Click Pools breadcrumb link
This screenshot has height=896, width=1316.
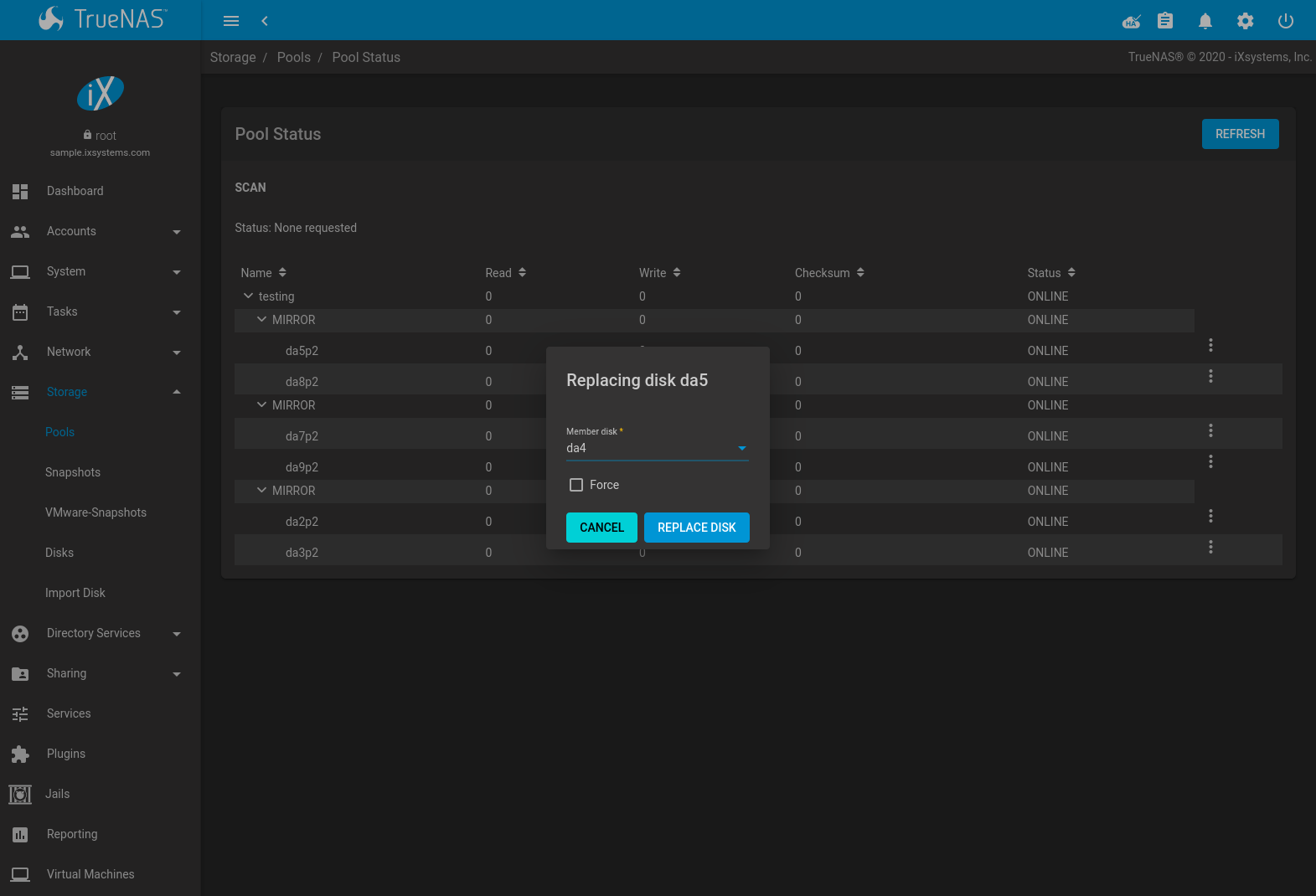(x=294, y=57)
